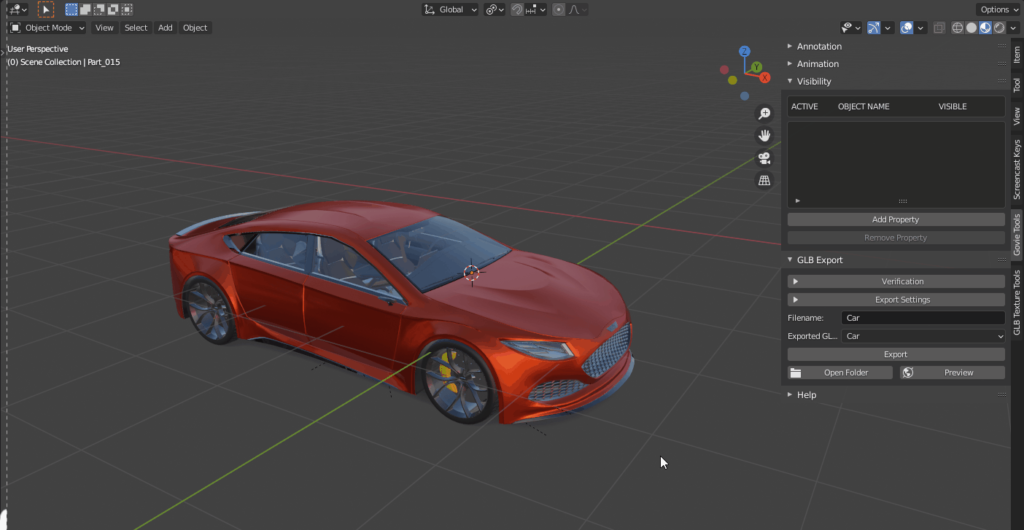Select the tweak cursor tool icon
This screenshot has height=530, width=1024.
[46, 9]
